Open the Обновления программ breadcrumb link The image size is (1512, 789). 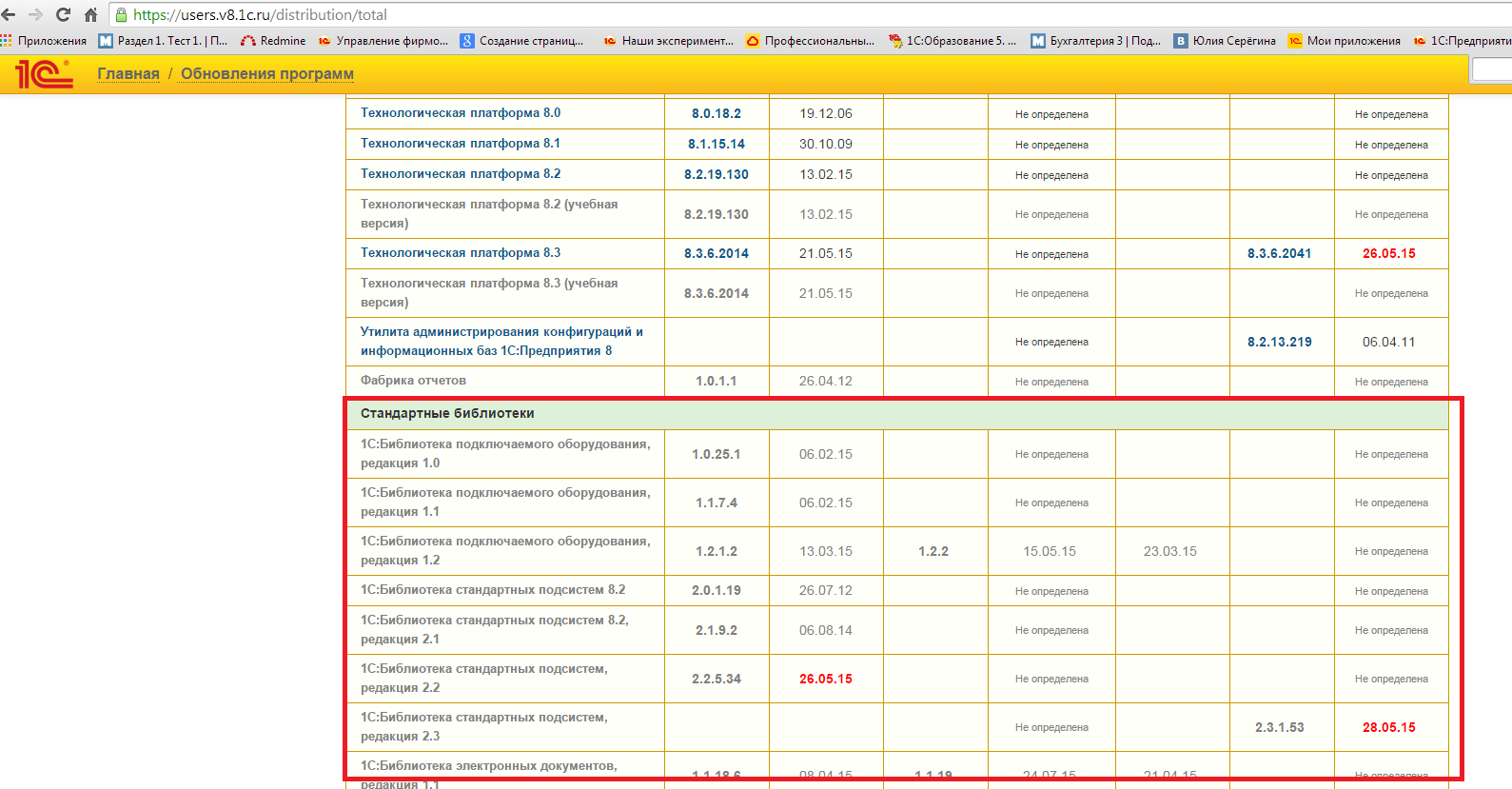coord(267,74)
